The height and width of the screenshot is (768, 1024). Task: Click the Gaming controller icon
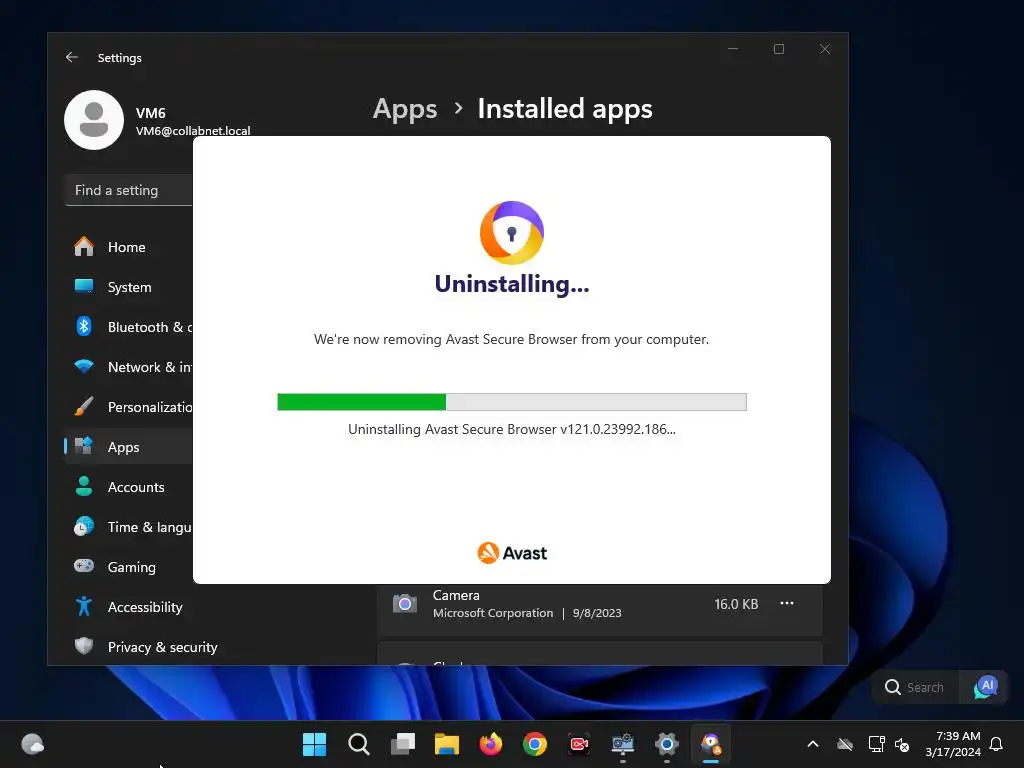84,566
